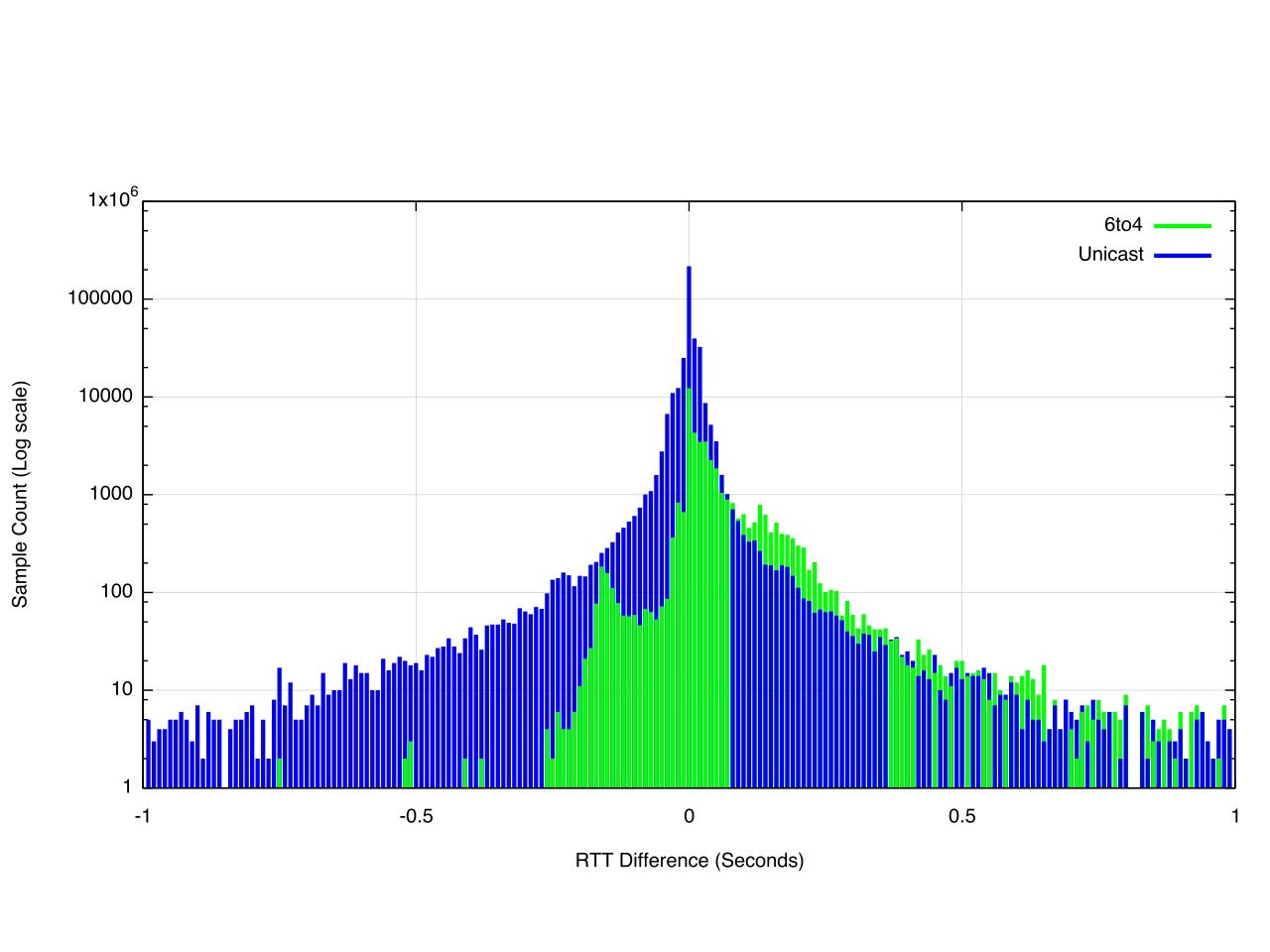
Task: Select the blue Unicast legend line
Action: pyautogui.click(x=1183, y=255)
